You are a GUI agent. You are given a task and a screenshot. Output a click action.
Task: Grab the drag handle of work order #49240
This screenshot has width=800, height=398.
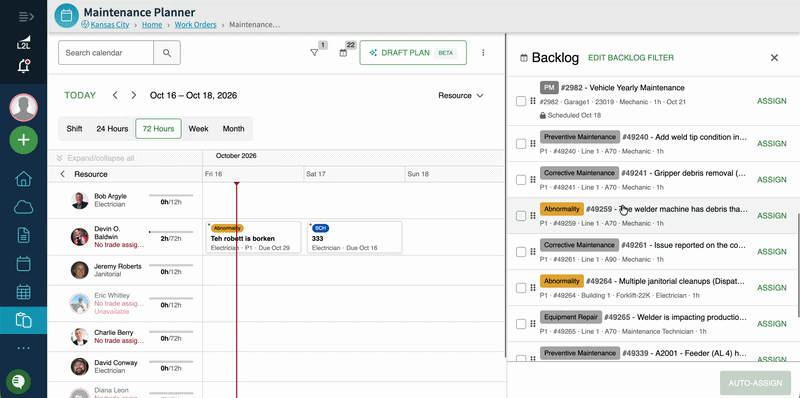(x=533, y=144)
